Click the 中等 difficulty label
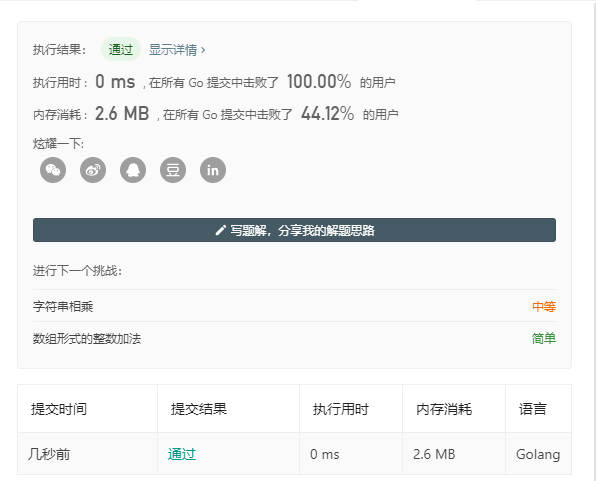 (x=544, y=306)
